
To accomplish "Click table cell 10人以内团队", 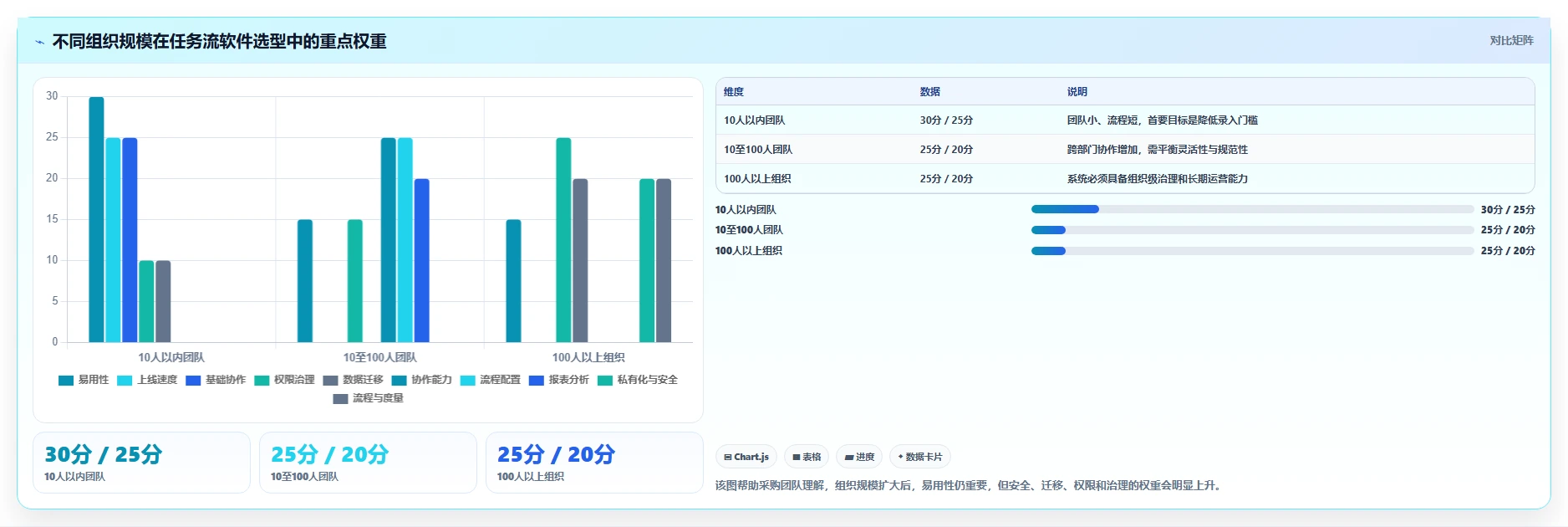I will 755,120.
